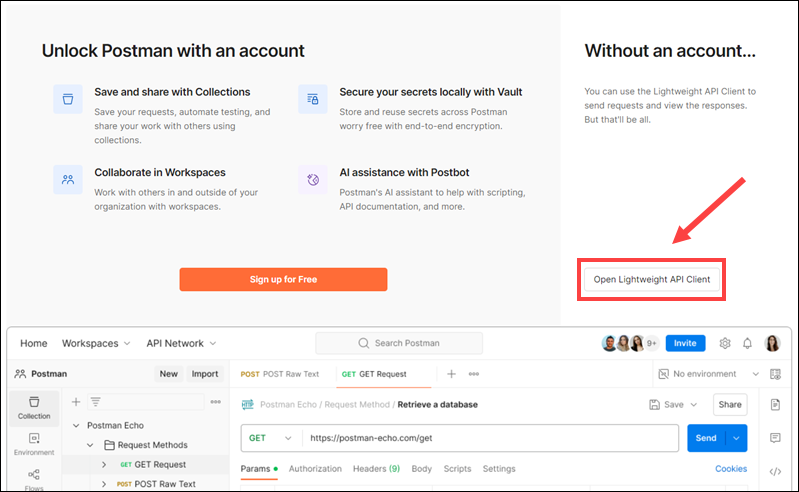Viewport: 799px width, 492px height.
Task: Expand the GET Request tree item
Action: 104,464
